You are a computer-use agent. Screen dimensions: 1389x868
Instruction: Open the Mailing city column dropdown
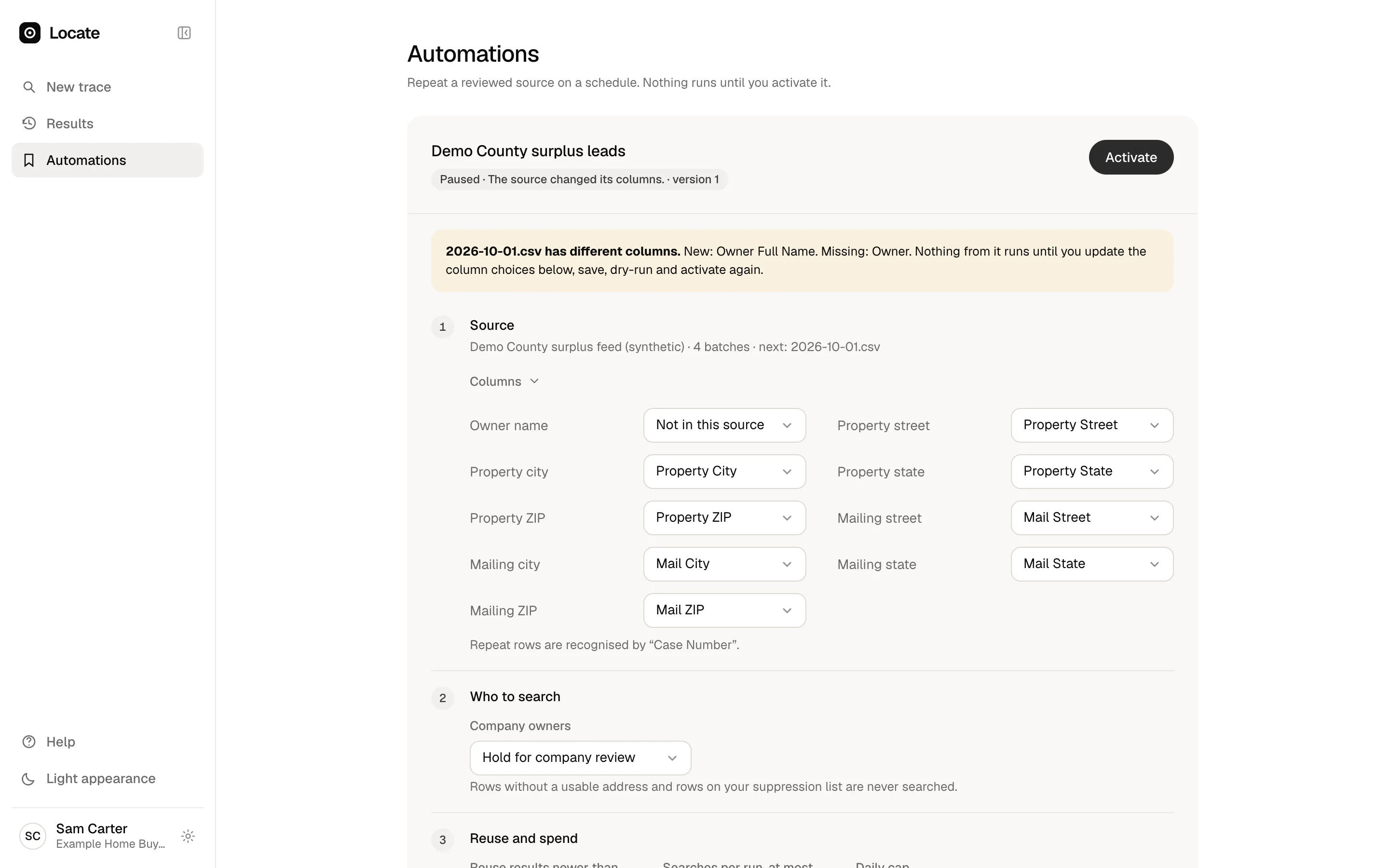724,564
